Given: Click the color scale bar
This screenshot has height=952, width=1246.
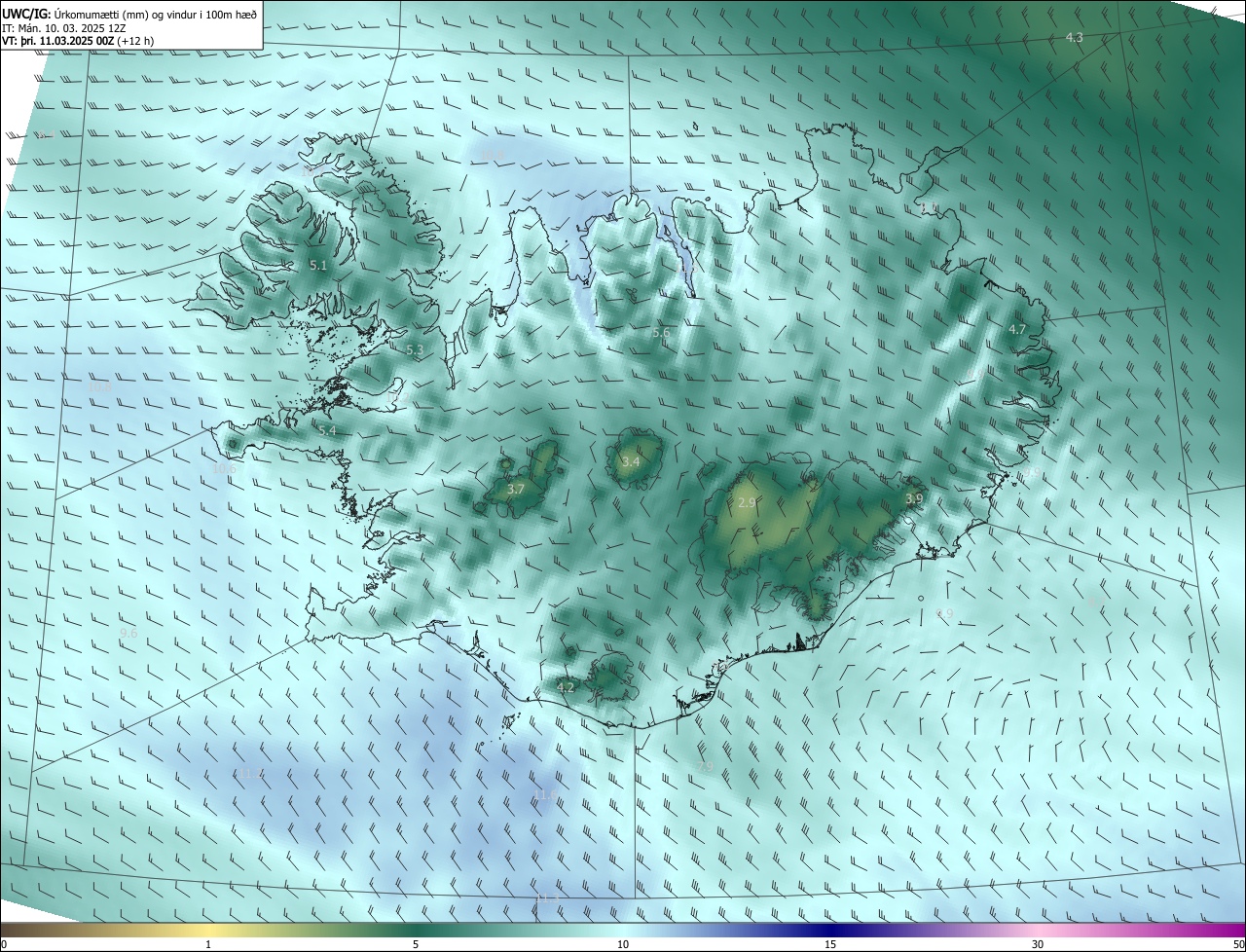Looking at the screenshot, I should click(x=623, y=930).
